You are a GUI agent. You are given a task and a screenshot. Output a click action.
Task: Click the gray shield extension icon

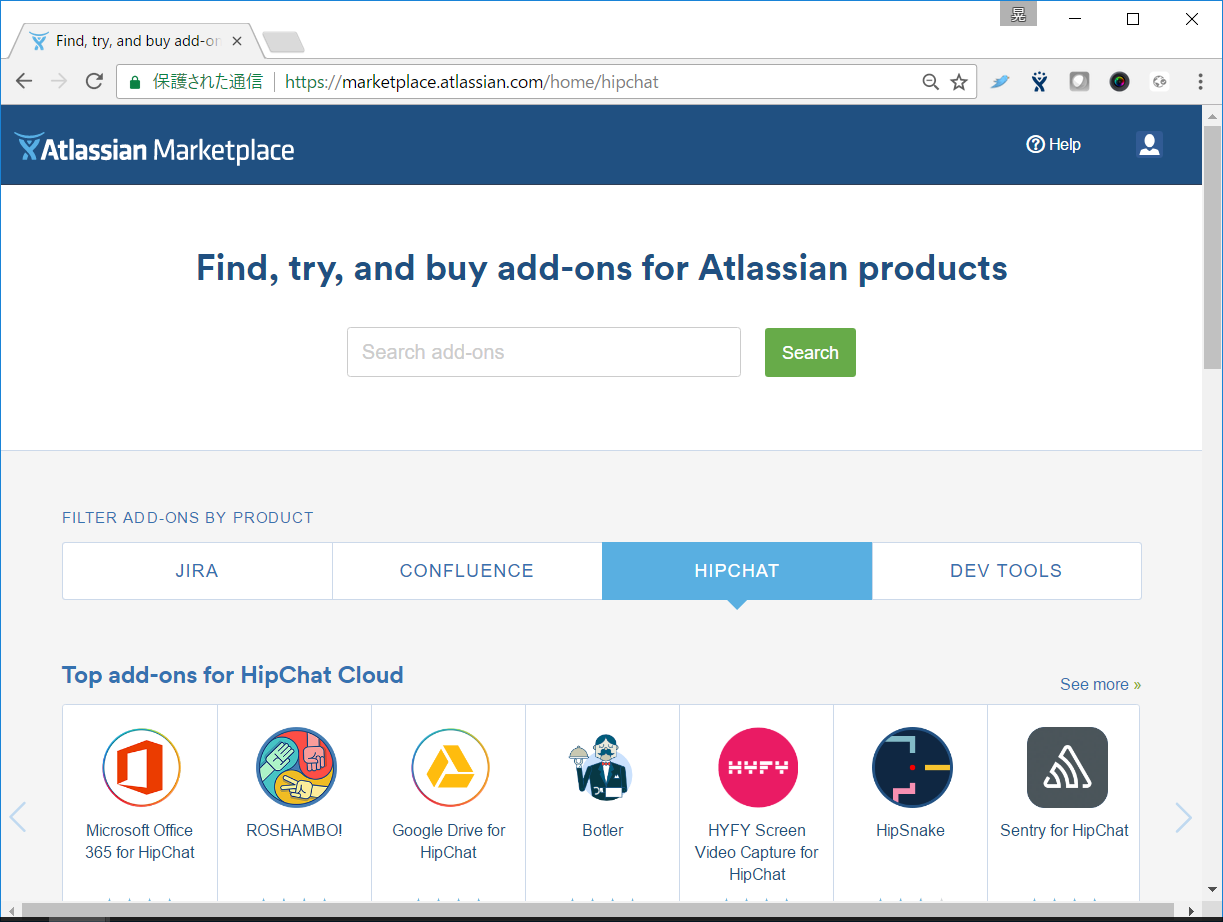tap(1079, 82)
